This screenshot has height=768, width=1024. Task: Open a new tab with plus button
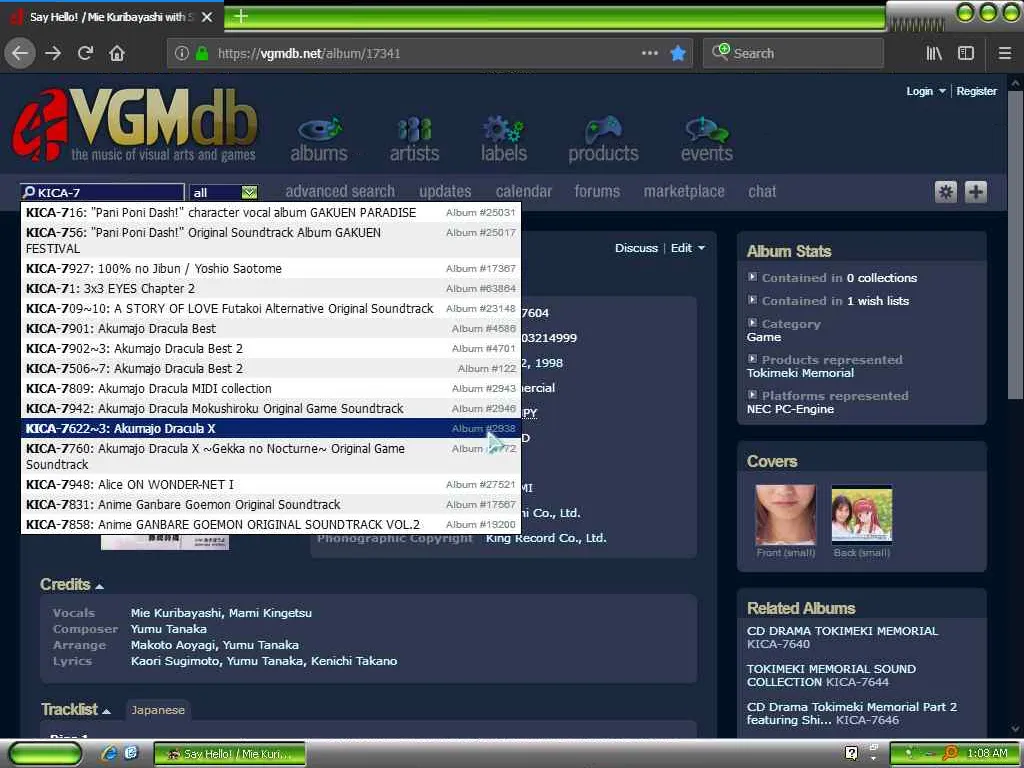[241, 16]
